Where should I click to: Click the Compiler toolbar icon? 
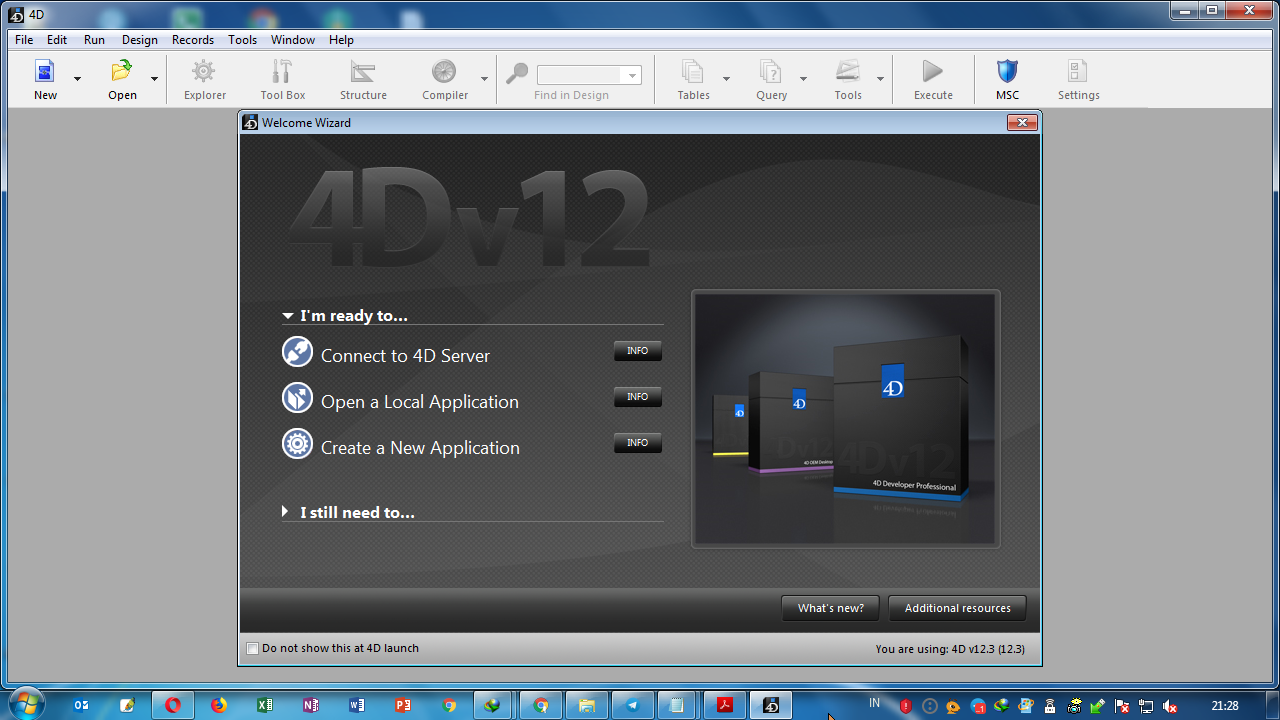(444, 71)
